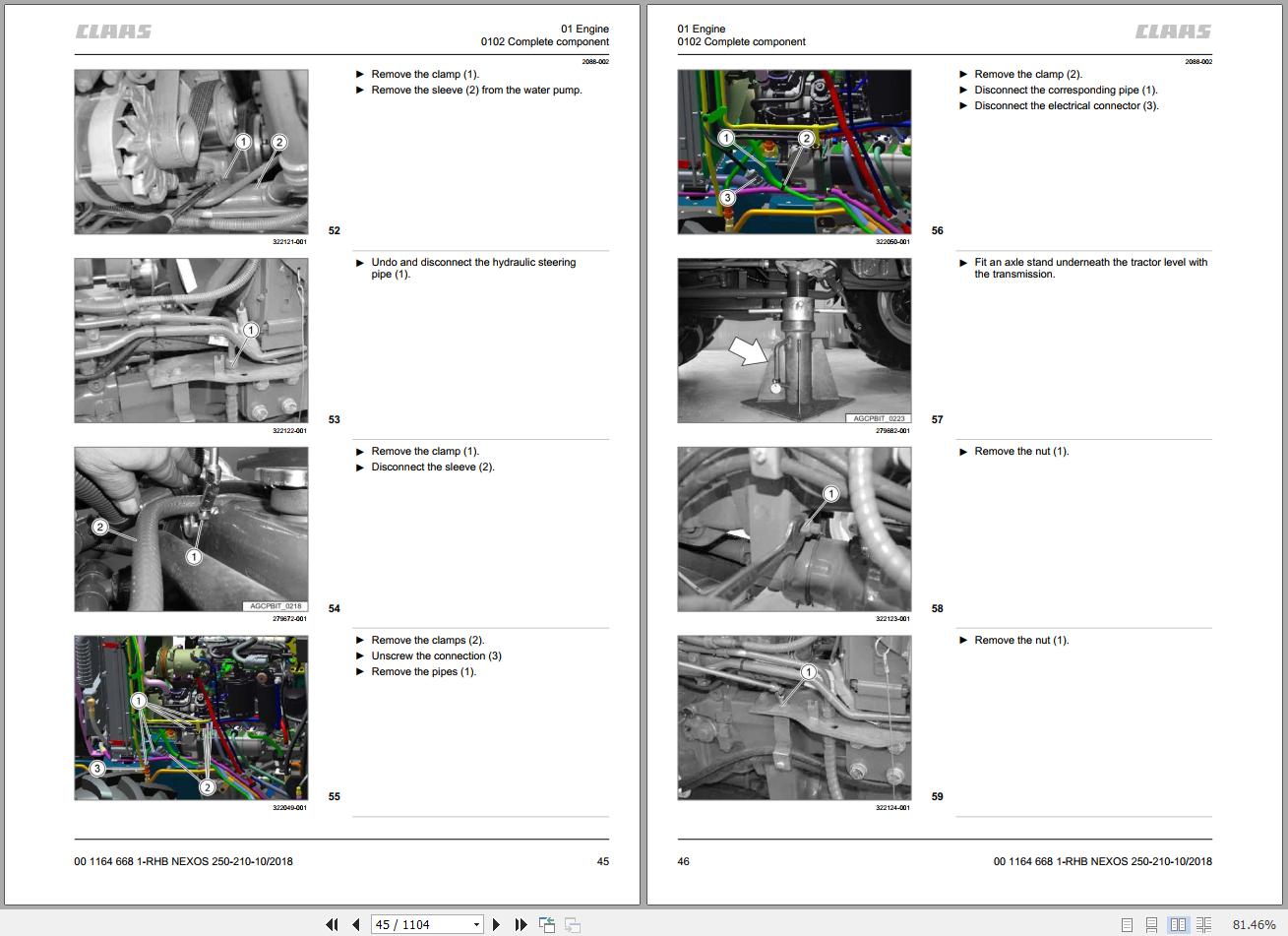
Task: Click the figure 57 axle stand photo
Action: click(x=794, y=341)
